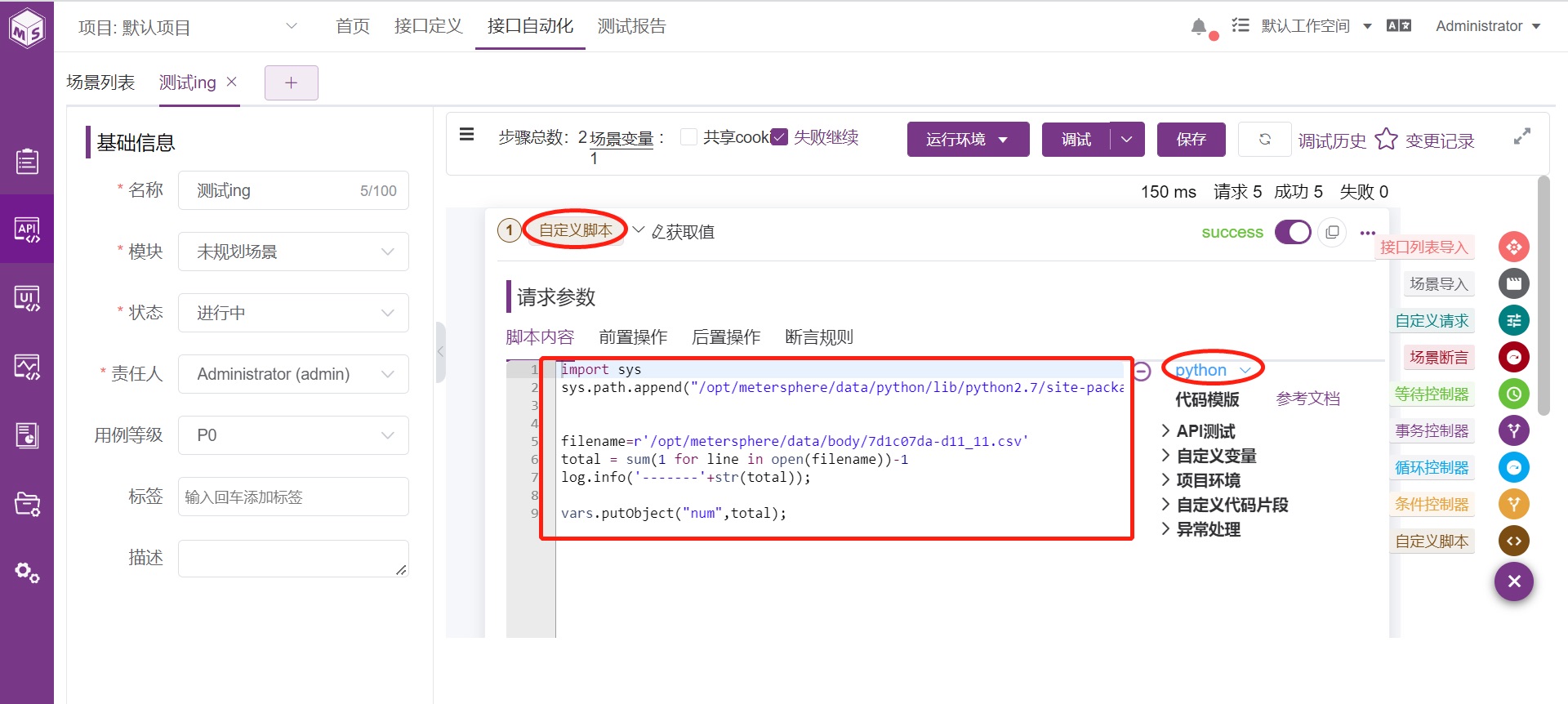Open the 模块 dropdown
The image size is (1568, 704).
coord(293,252)
